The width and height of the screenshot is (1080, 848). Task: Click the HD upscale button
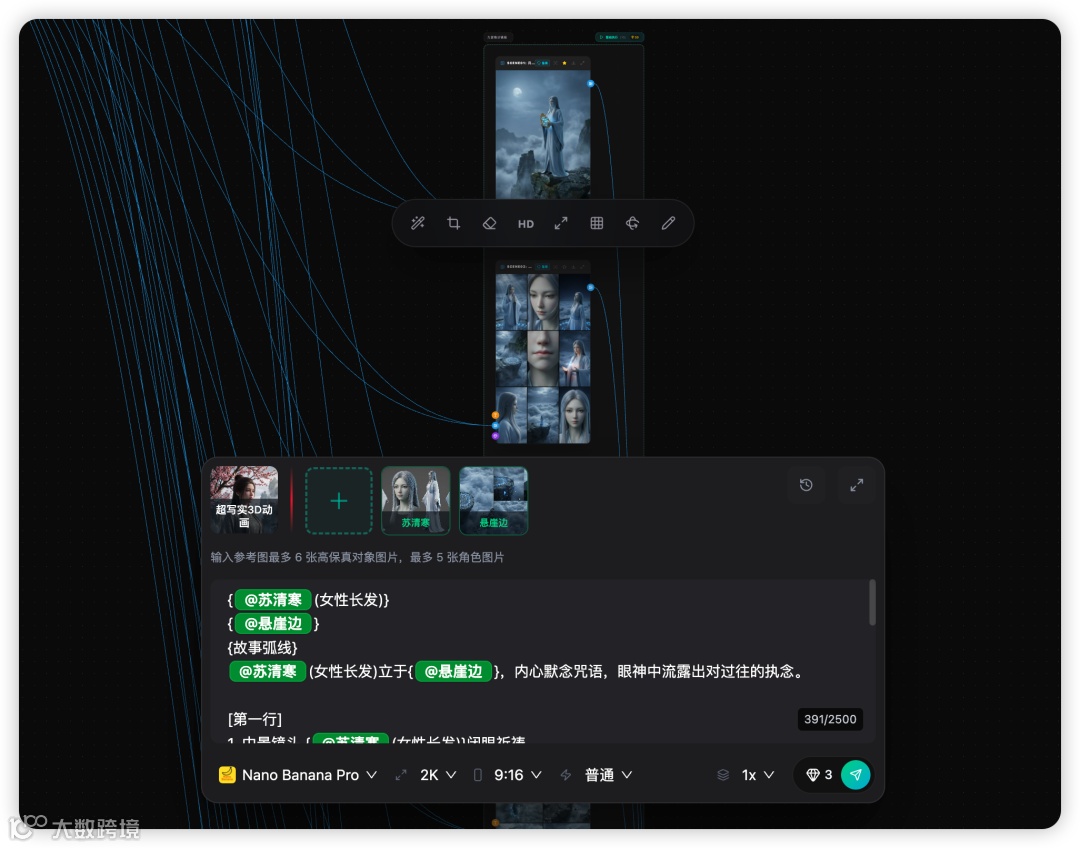(x=526, y=224)
